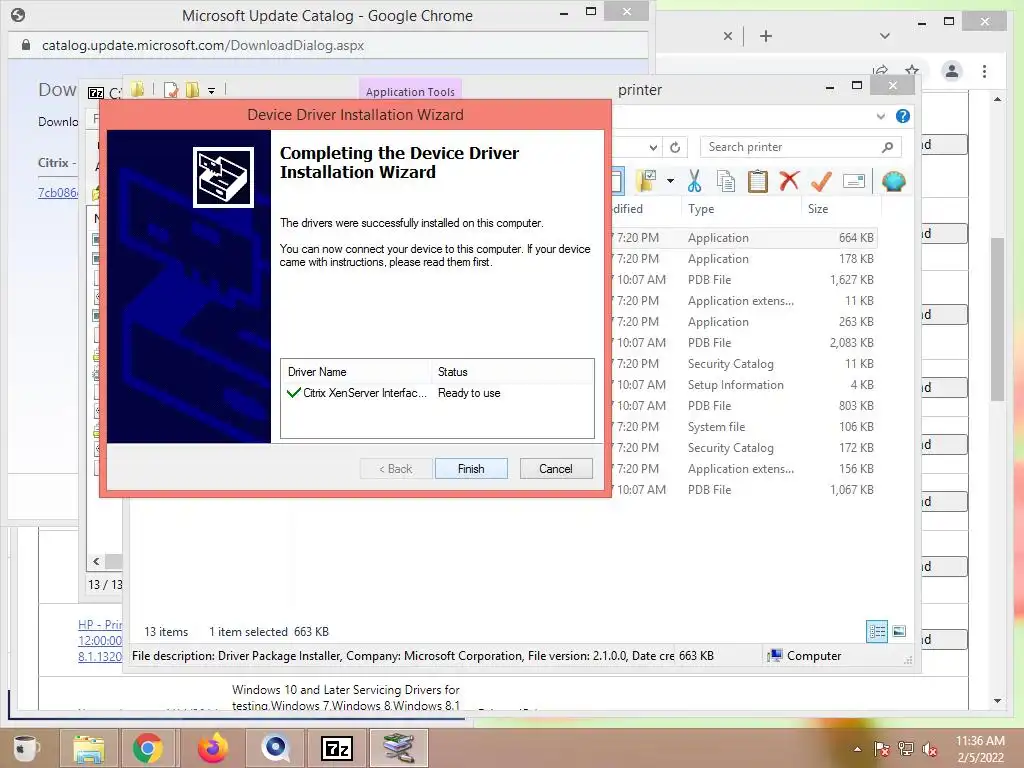The height and width of the screenshot is (768, 1024).
Task: Select the 1,627 KB PDB File row
Action: (744, 280)
